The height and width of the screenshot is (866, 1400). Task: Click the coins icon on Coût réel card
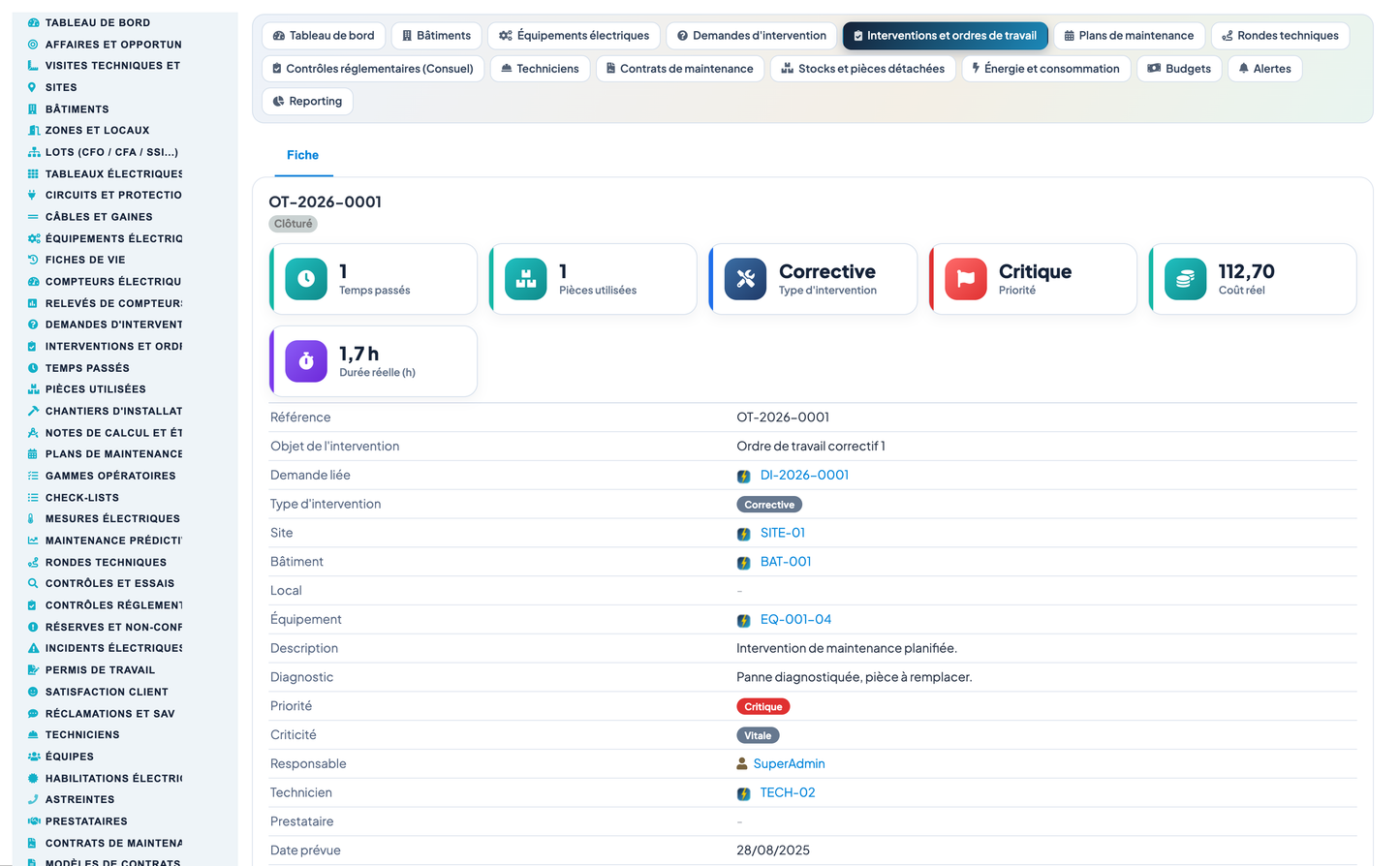coord(1185,279)
